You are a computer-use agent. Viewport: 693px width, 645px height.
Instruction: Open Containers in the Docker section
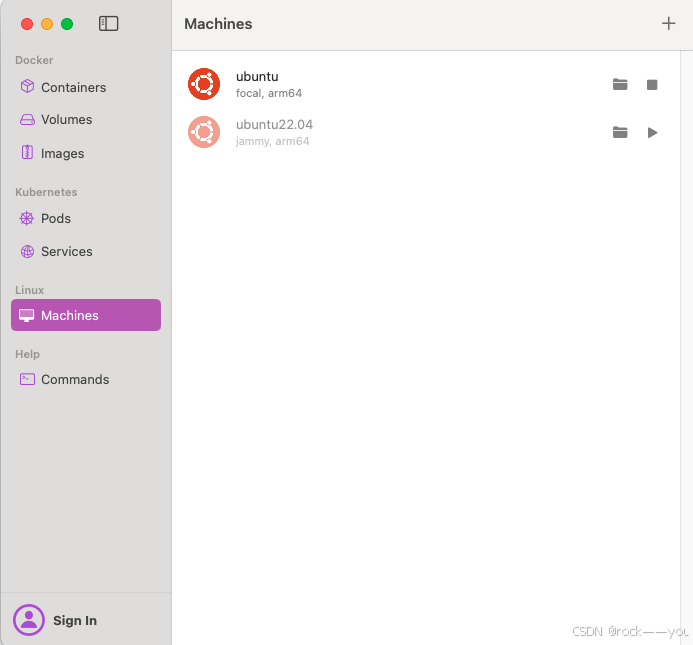tap(86, 87)
